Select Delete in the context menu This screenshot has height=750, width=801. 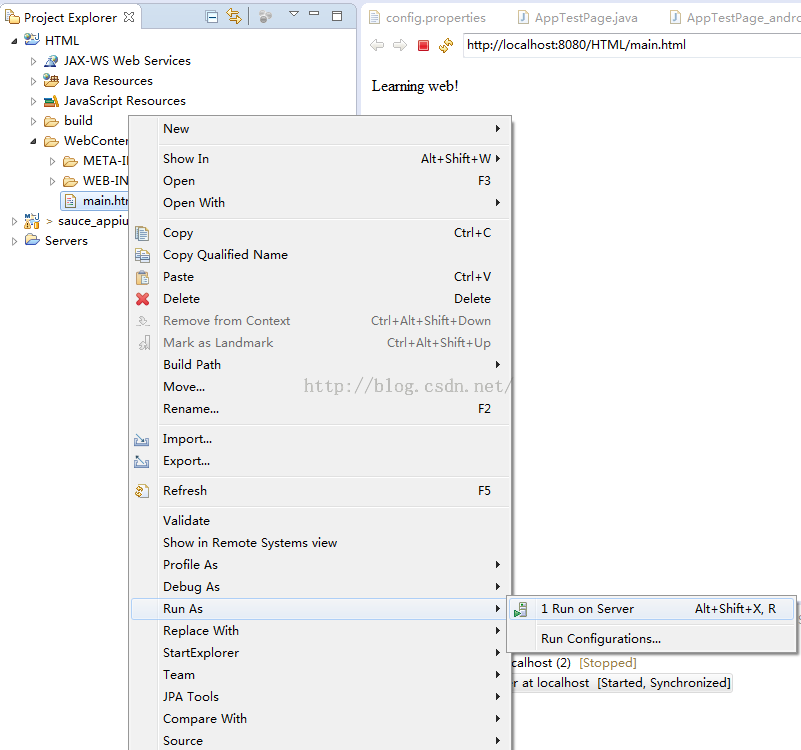(181, 299)
